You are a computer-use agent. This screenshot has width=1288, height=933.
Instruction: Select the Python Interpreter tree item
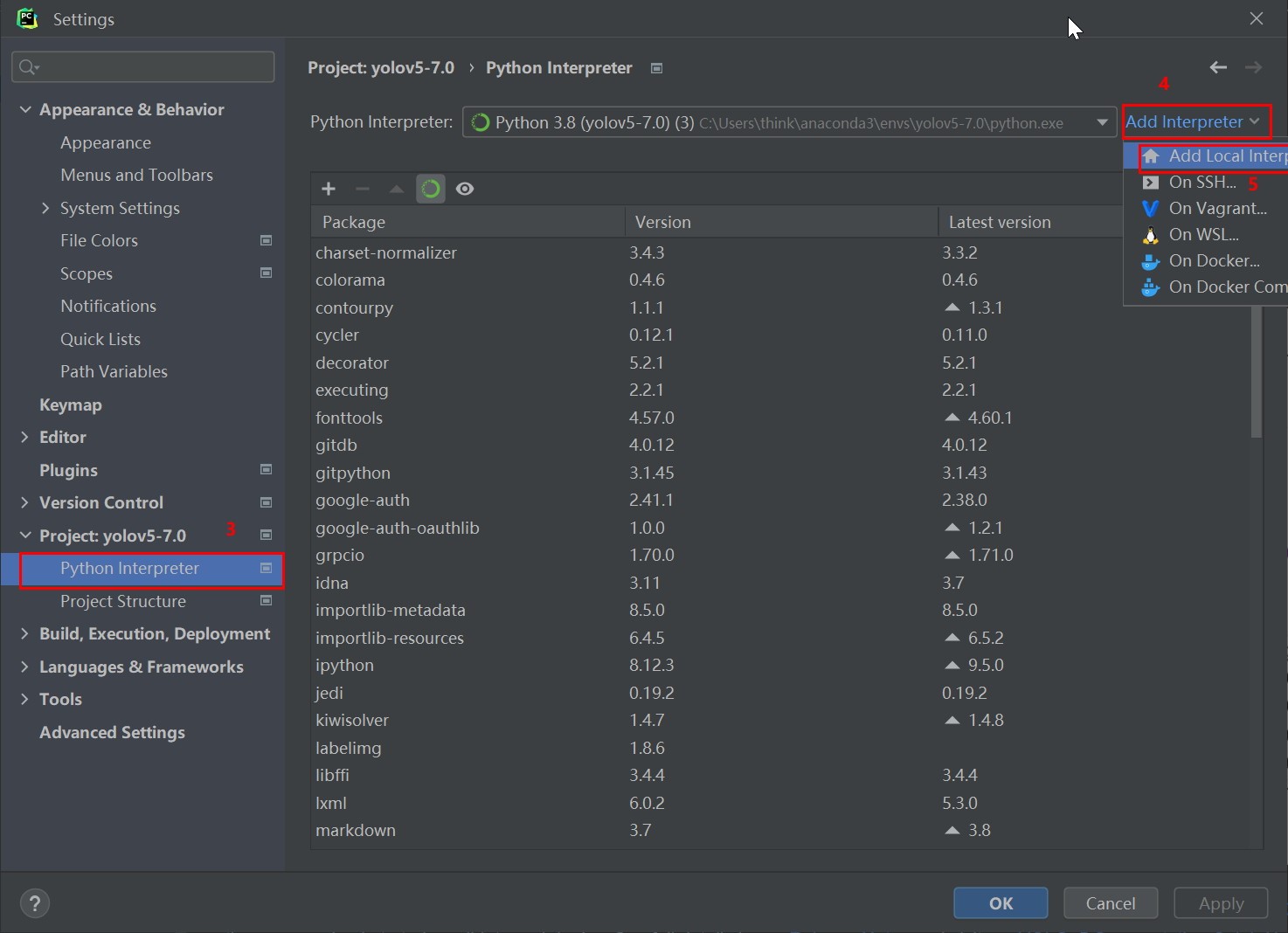pos(142,569)
